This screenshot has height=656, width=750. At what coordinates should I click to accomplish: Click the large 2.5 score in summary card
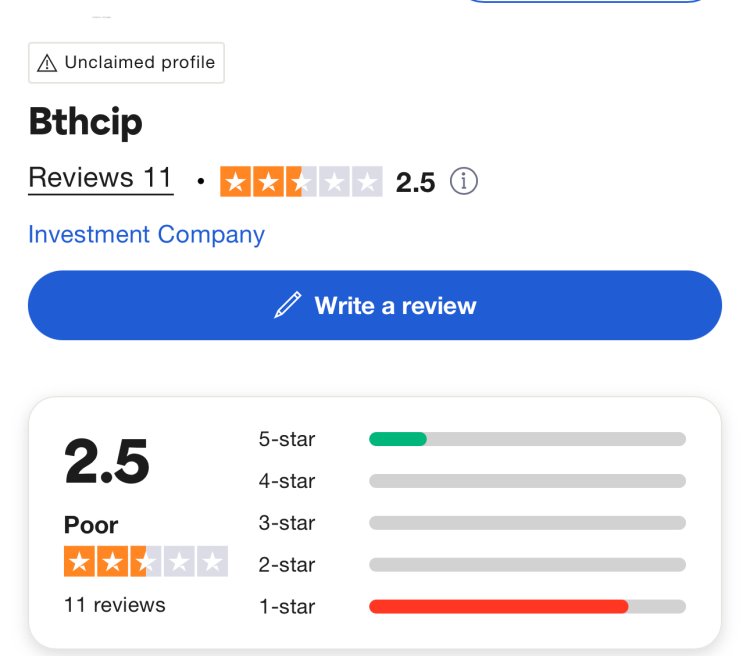tap(107, 461)
